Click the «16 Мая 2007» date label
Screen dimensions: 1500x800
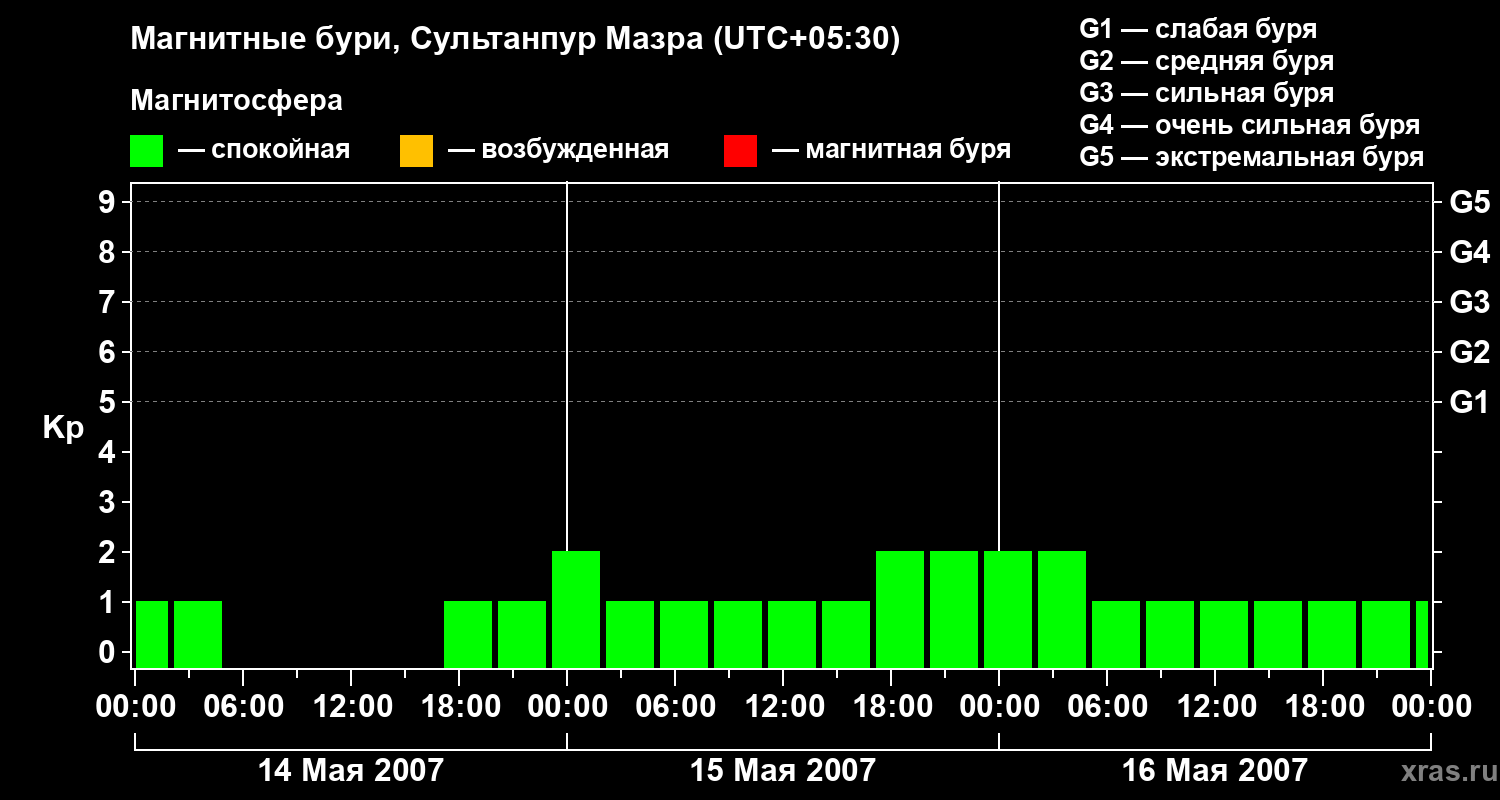1215,770
